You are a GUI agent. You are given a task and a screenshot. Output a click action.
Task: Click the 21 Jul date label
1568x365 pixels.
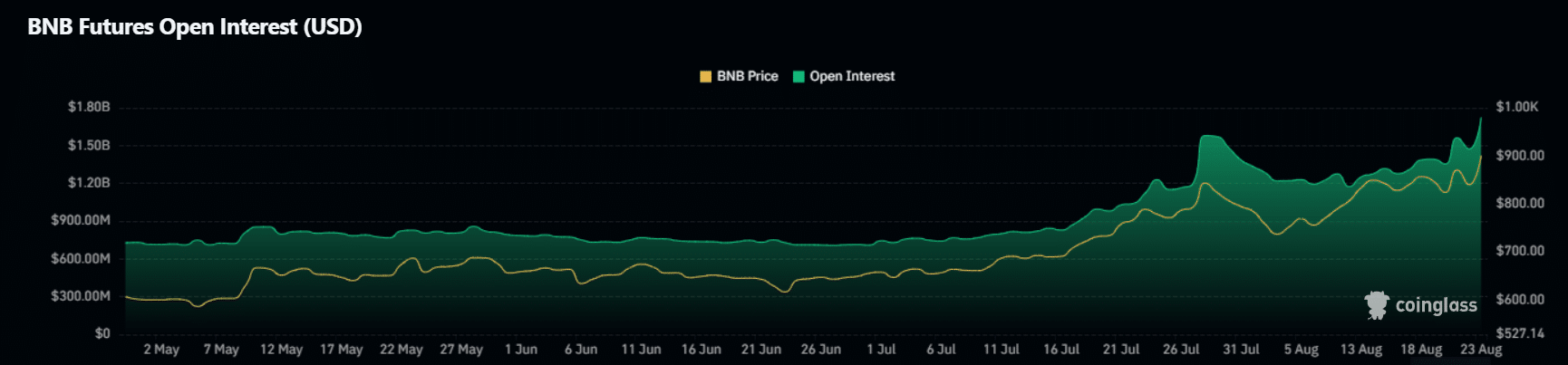point(1121,350)
